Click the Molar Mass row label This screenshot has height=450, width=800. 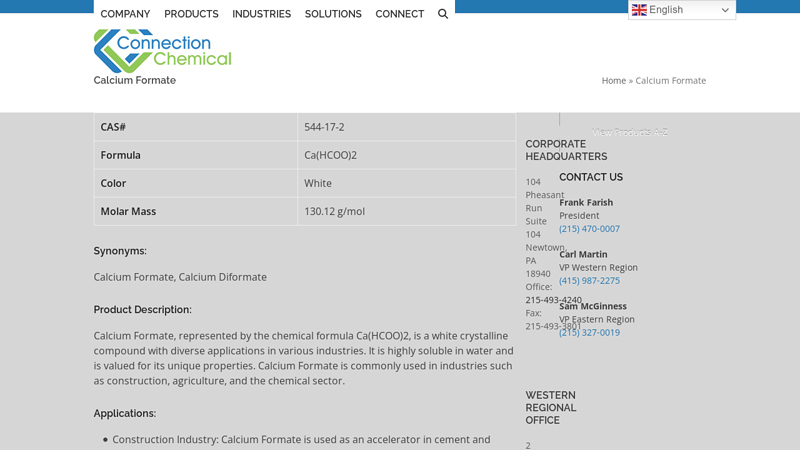128,211
